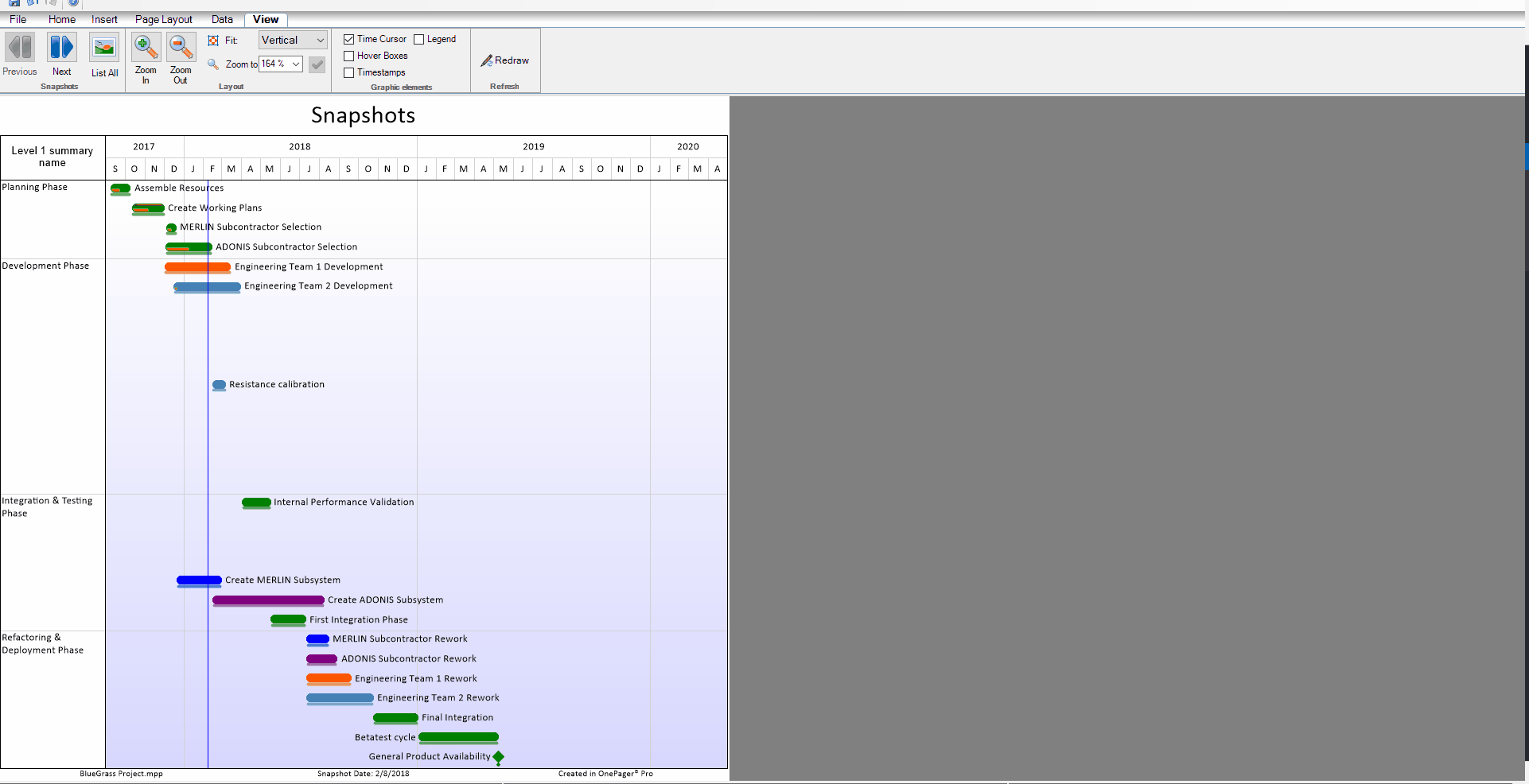1529x784 pixels.
Task: Click the 2018 year header
Action: coord(300,146)
